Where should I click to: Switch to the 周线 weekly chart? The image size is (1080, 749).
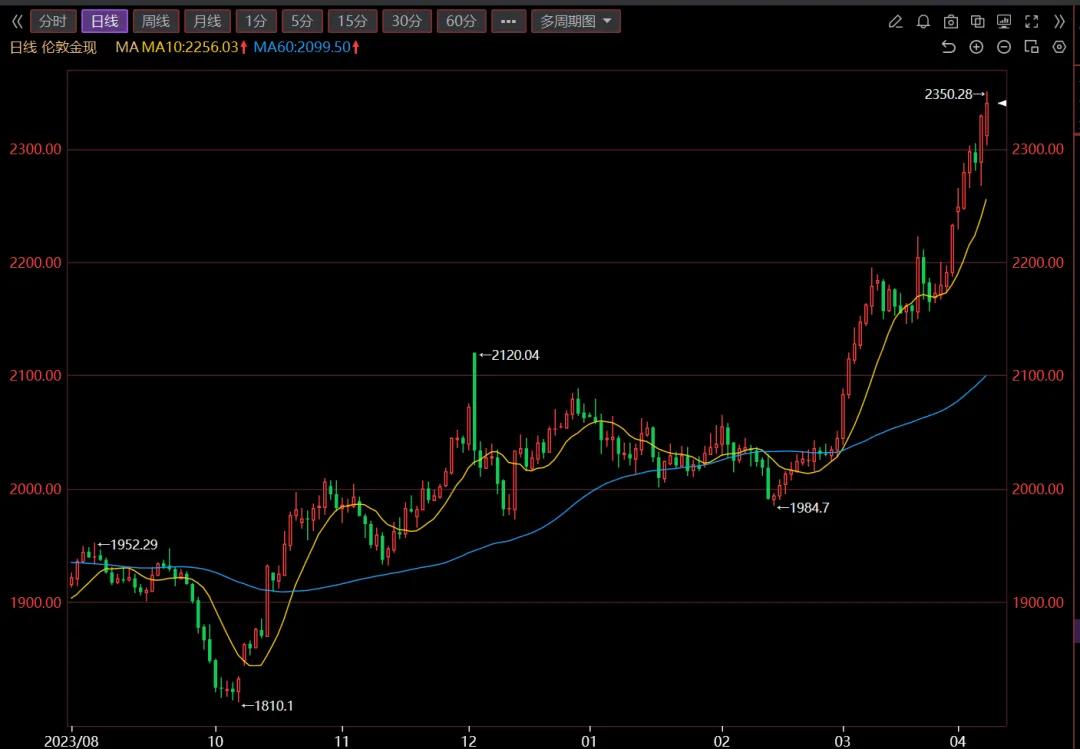tap(156, 21)
